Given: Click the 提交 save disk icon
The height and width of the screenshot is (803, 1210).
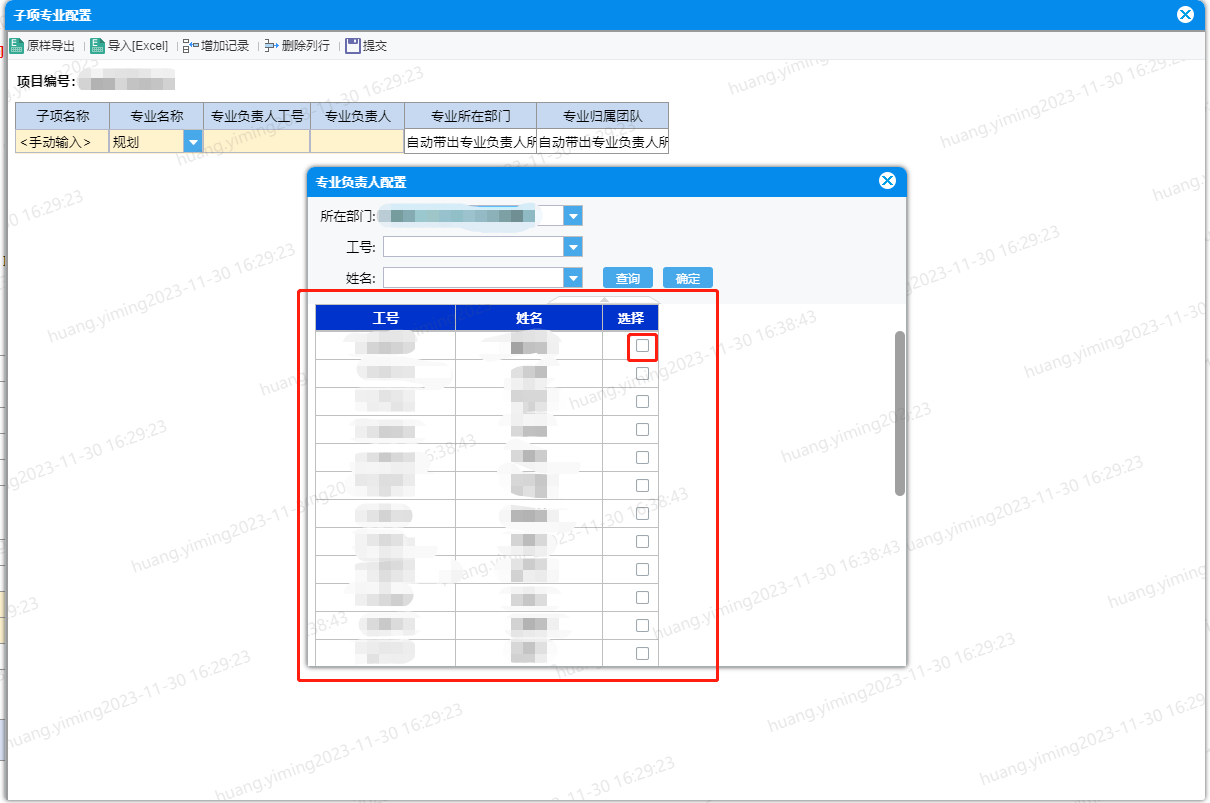Looking at the screenshot, I should [352, 46].
